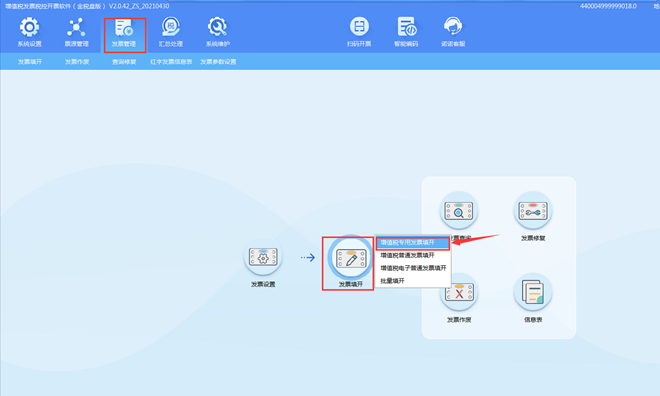Image resolution: width=660 pixels, height=396 pixels.
Task: Open 发票参数设置 submenu tab
Action: point(218,62)
